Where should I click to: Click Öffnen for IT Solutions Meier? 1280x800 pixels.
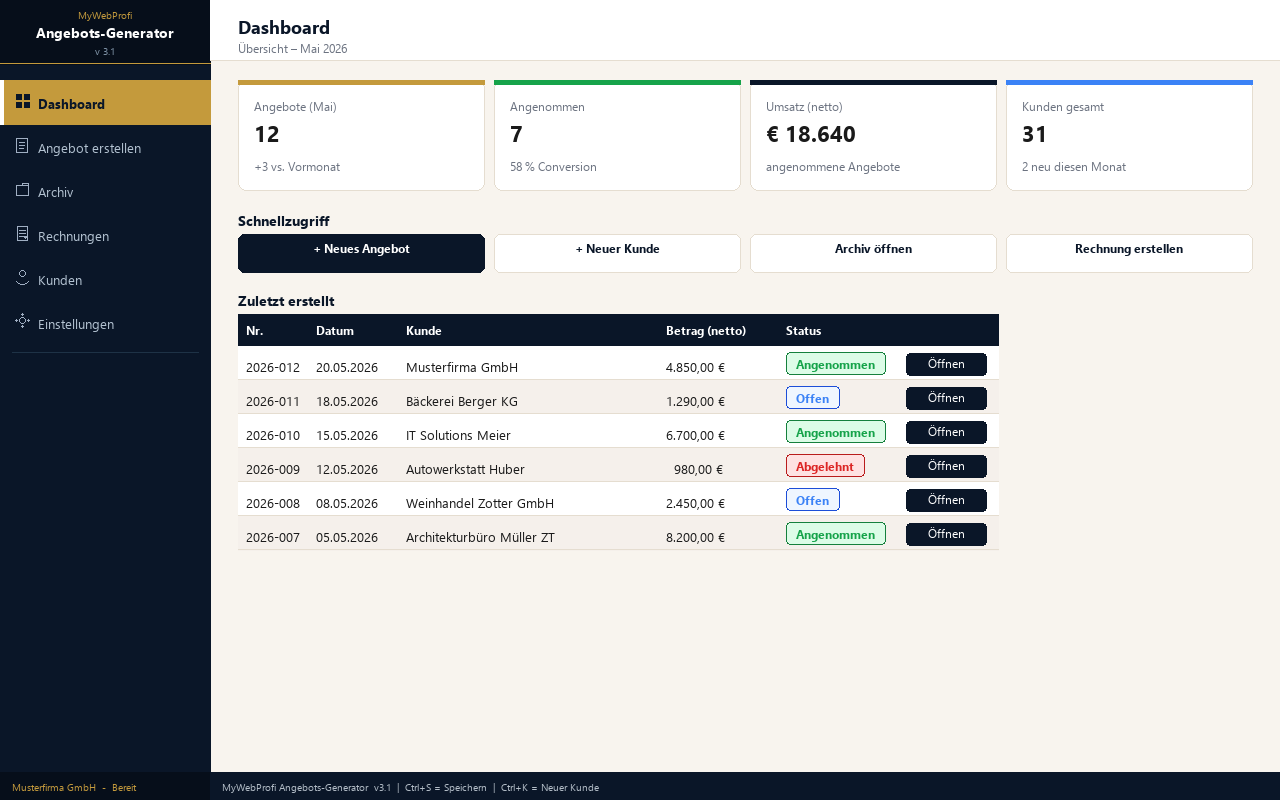pos(946,432)
